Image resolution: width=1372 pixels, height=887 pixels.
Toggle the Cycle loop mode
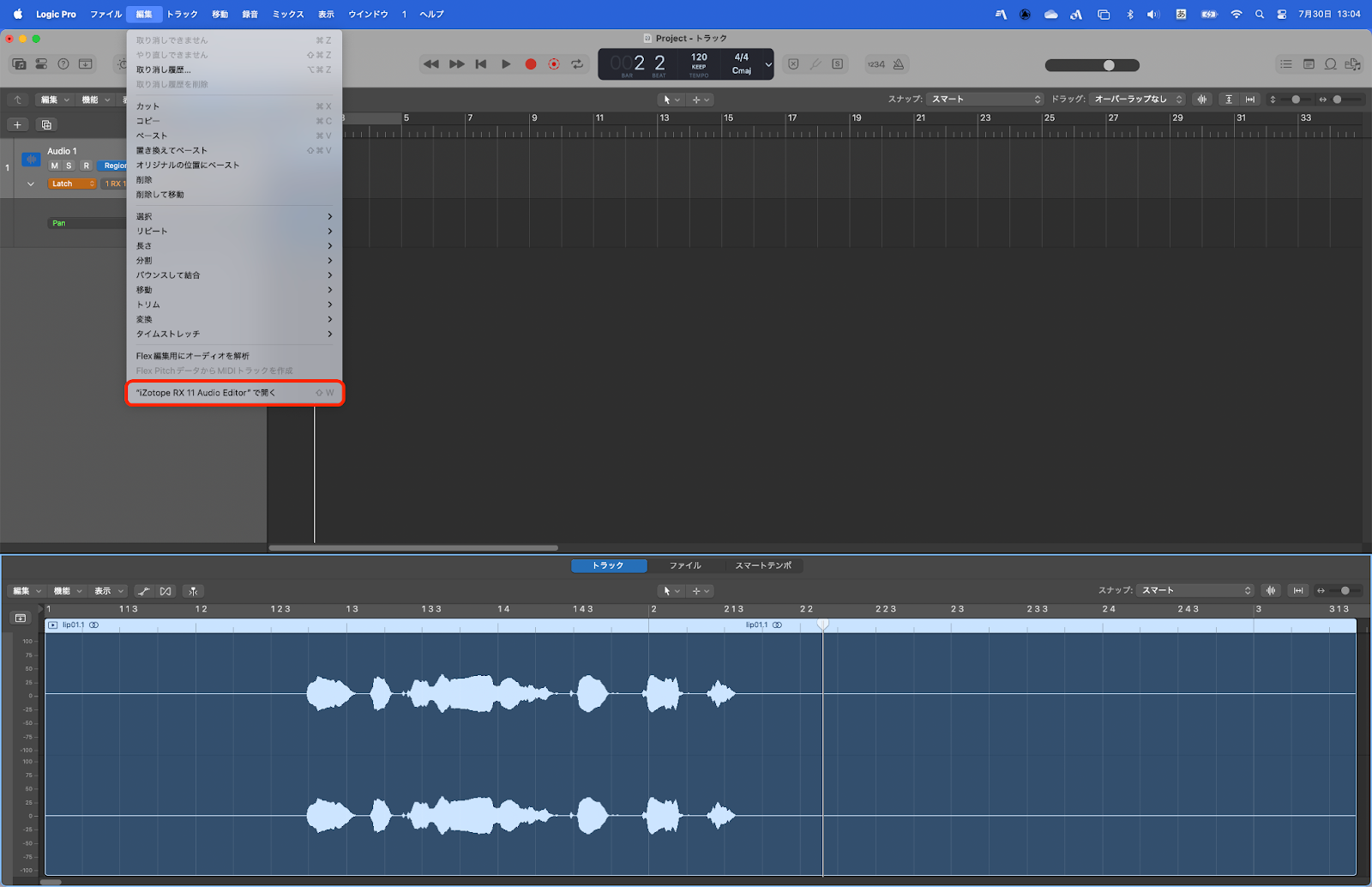577,64
